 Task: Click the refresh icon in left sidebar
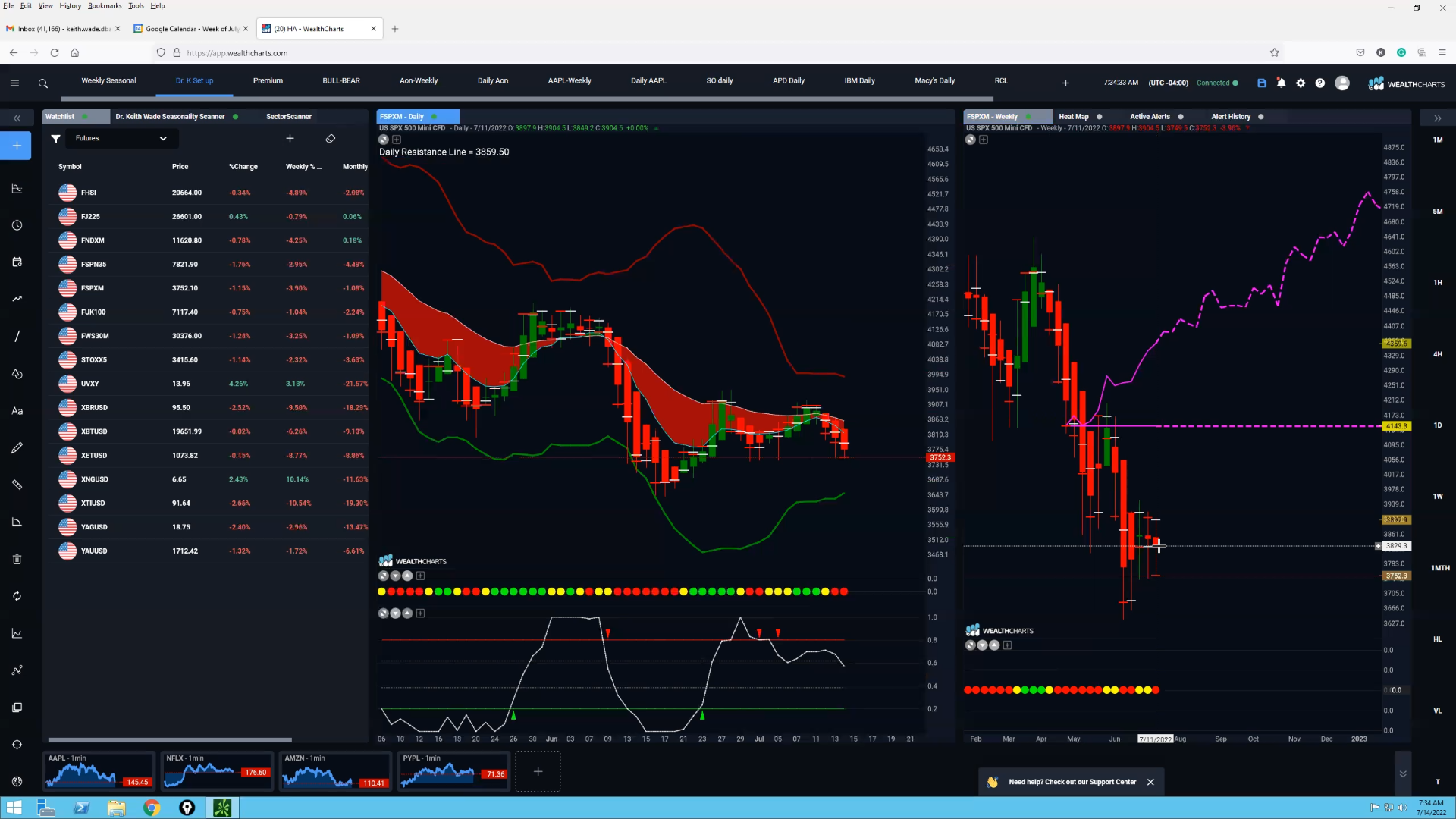(17, 596)
